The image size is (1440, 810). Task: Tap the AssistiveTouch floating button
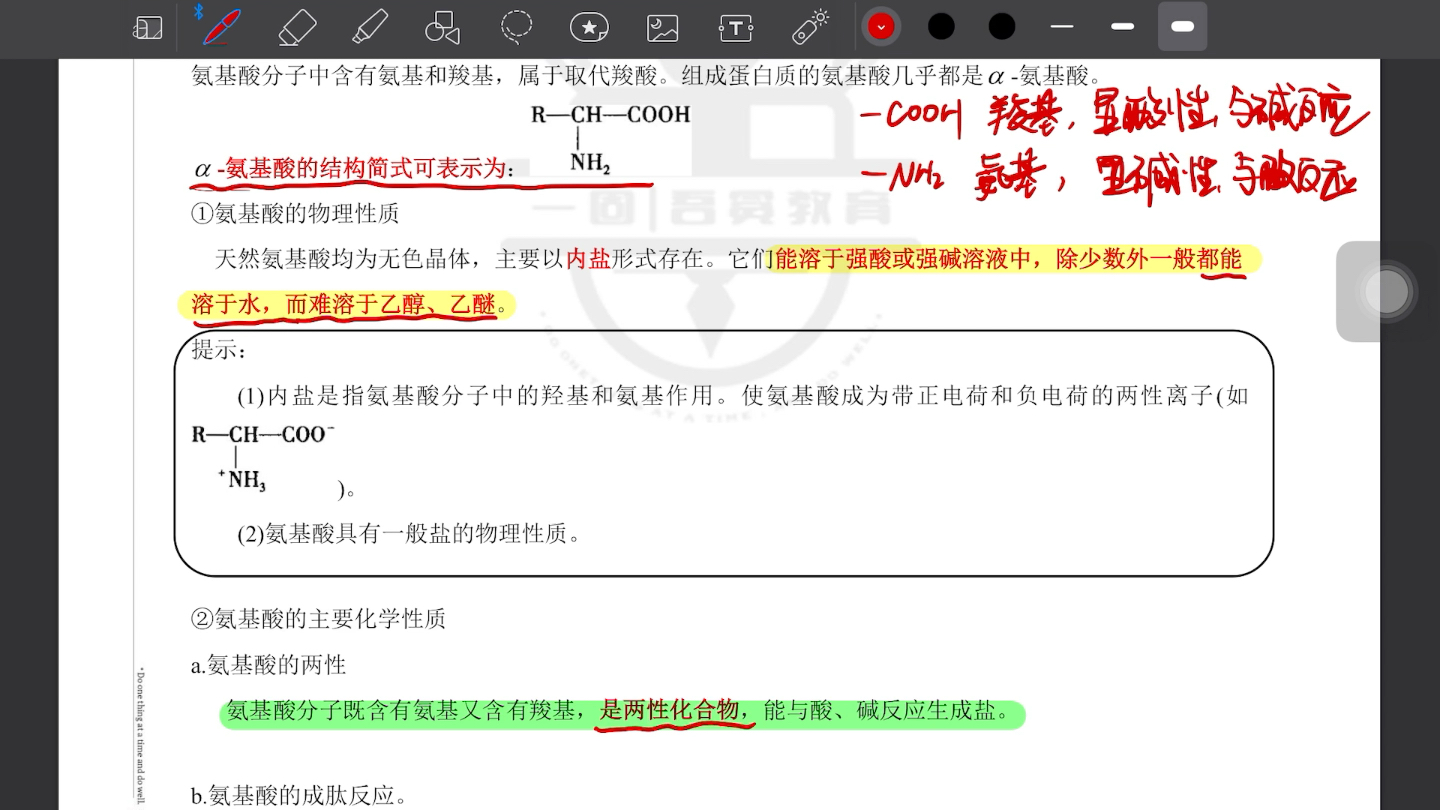(x=1387, y=291)
